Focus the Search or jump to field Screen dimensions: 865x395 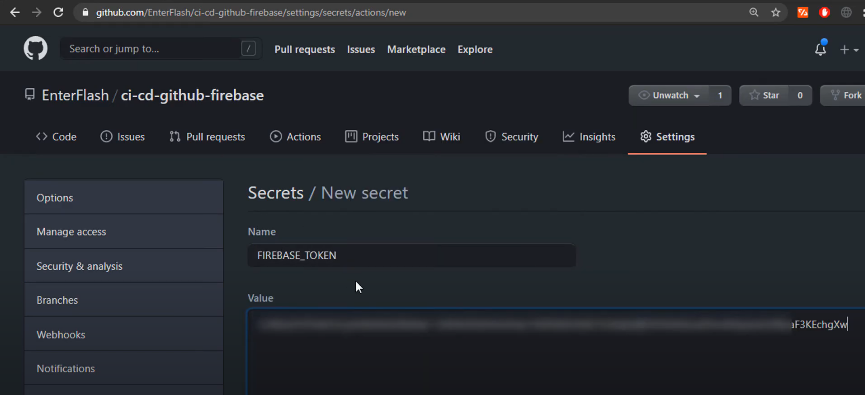coord(161,49)
